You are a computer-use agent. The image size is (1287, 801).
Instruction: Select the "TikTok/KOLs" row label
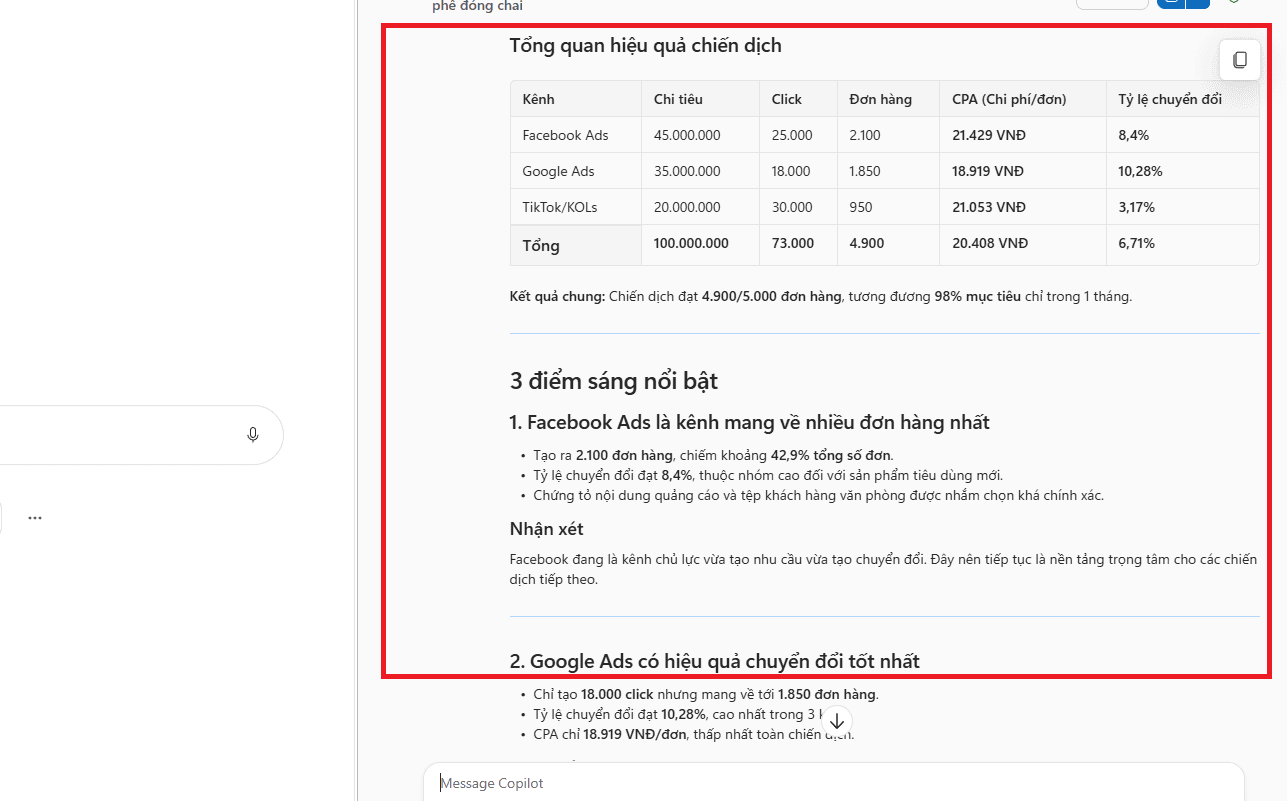point(561,207)
